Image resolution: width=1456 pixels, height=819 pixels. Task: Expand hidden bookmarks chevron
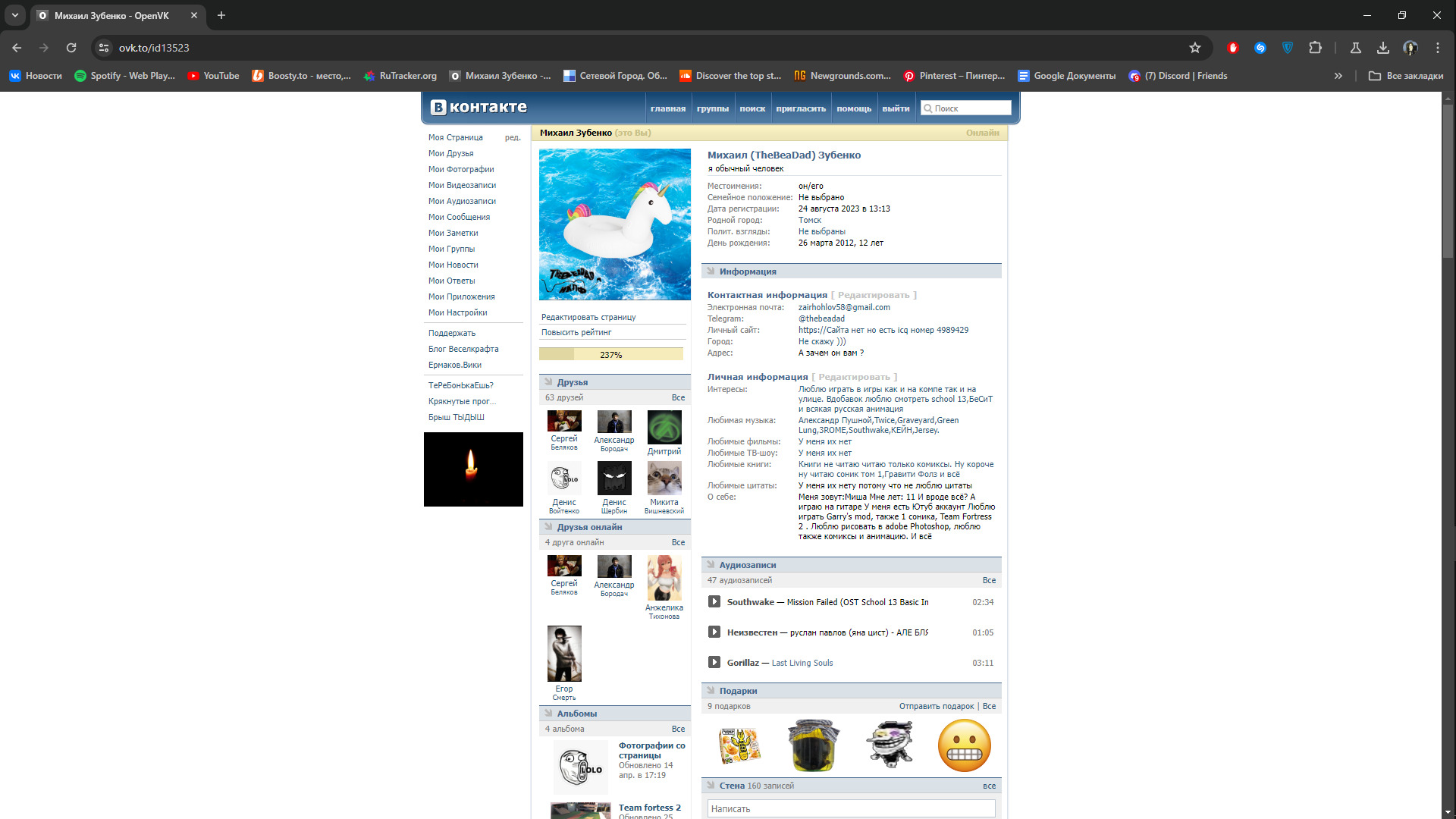click(1338, 76)
